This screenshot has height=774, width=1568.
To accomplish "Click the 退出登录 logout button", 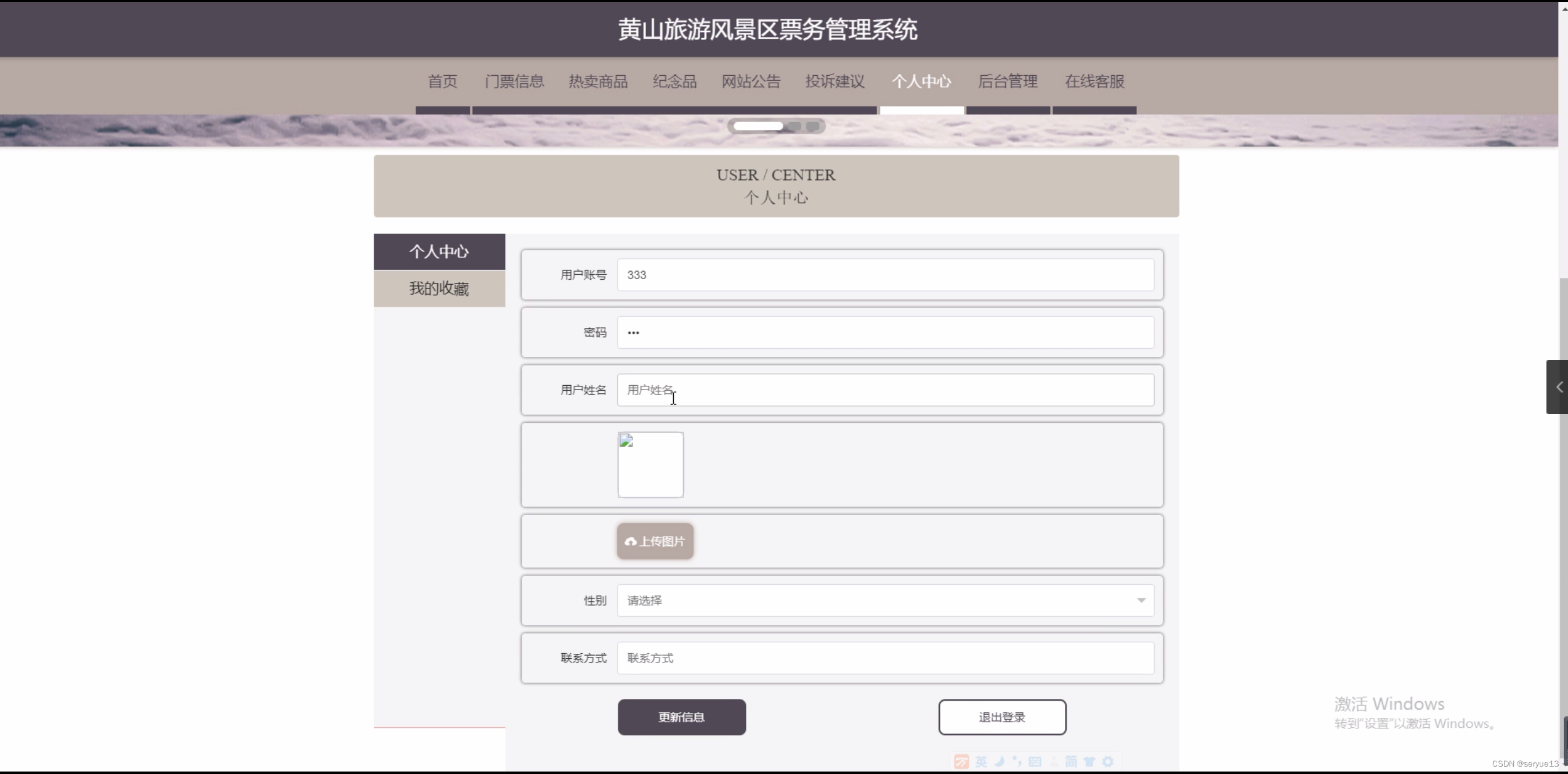I will pos(1001,717).
